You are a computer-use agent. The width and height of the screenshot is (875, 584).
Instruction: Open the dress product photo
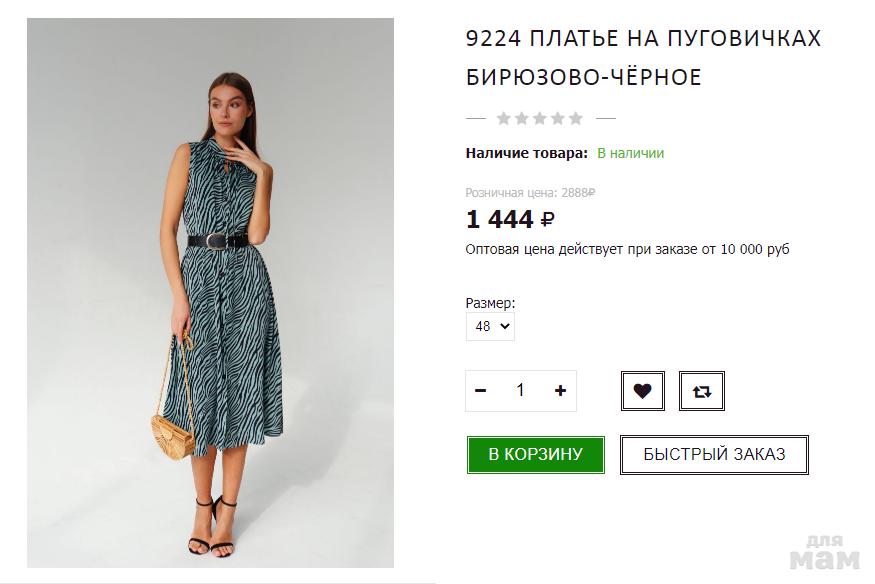coord(210,293)
